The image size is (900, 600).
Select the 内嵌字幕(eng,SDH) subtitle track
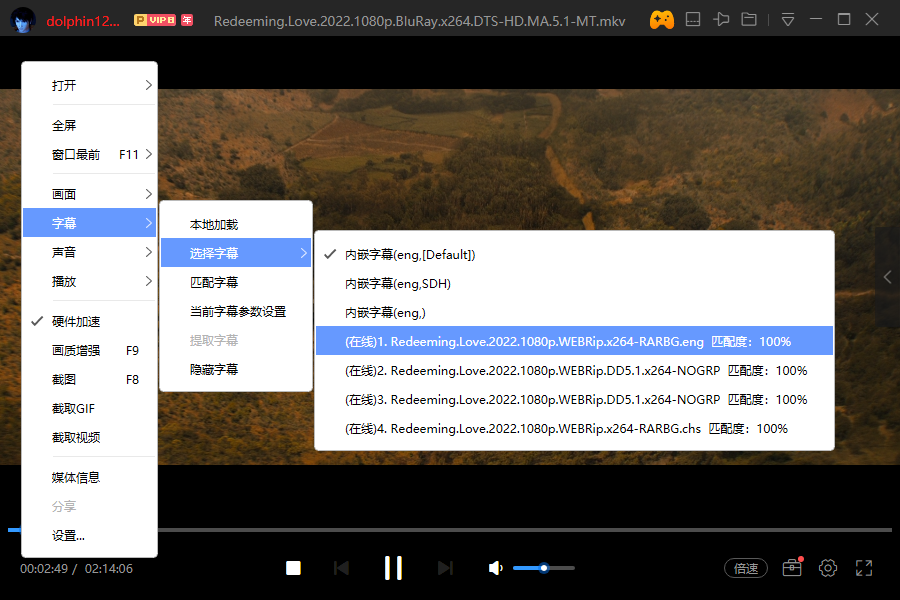pos(406,283)
